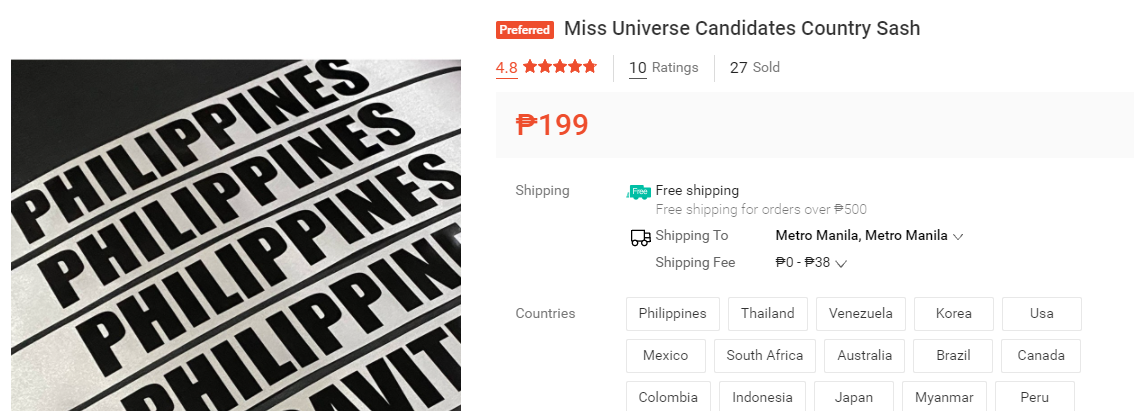Image resolution: width=1134 pixels, height=414 pixels.
Task: Choose Korea as the sash country
Action: 953,314
